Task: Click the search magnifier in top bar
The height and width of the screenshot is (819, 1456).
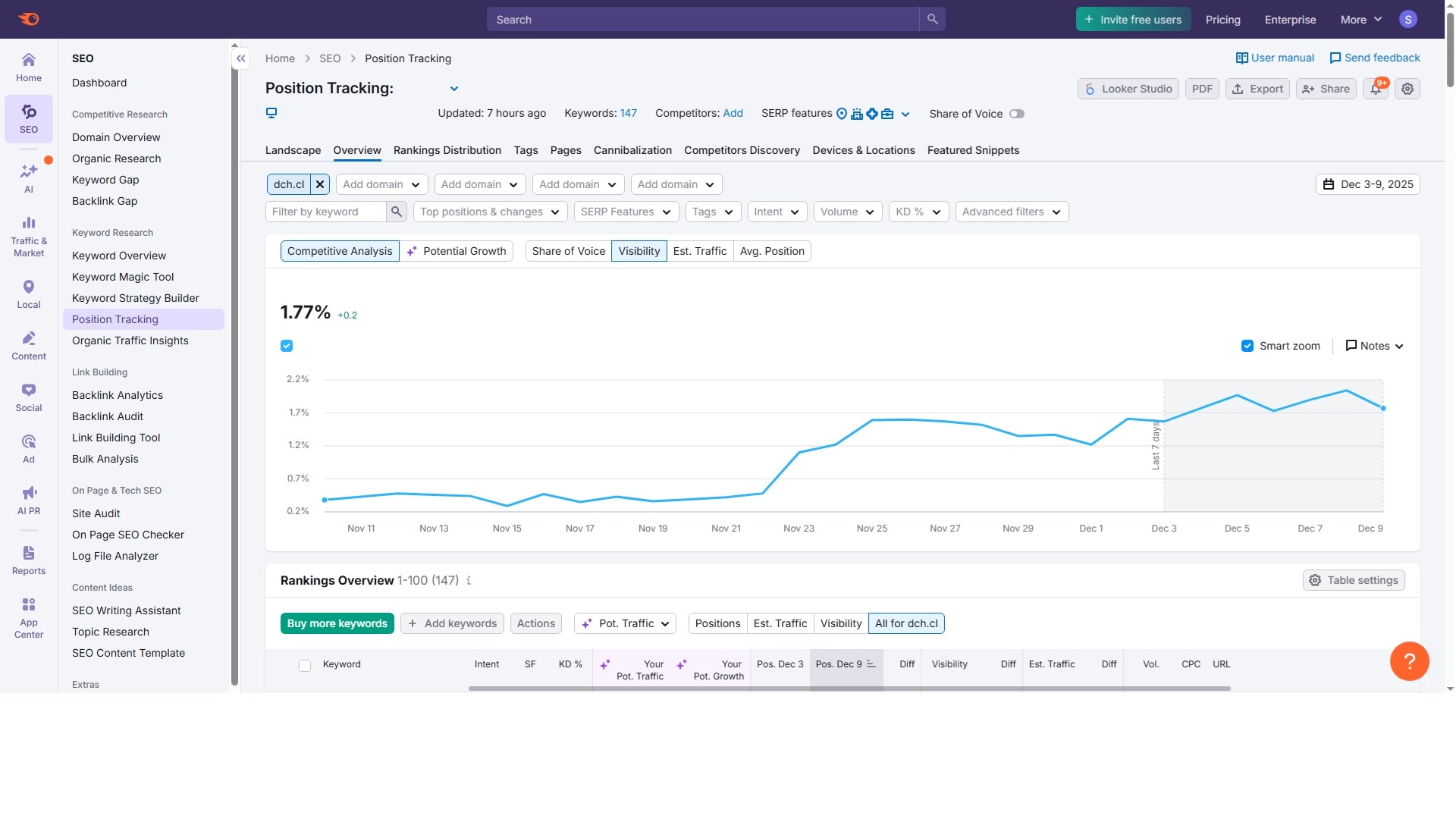Action: (x=932, y=20)
